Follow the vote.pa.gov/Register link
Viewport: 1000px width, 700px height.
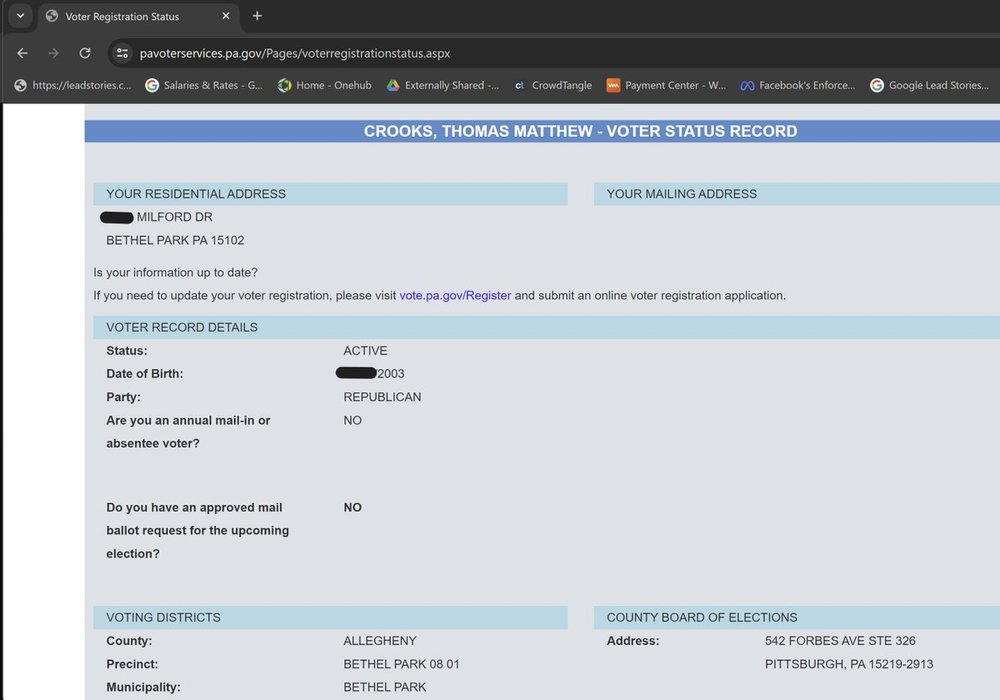[455, 296]
